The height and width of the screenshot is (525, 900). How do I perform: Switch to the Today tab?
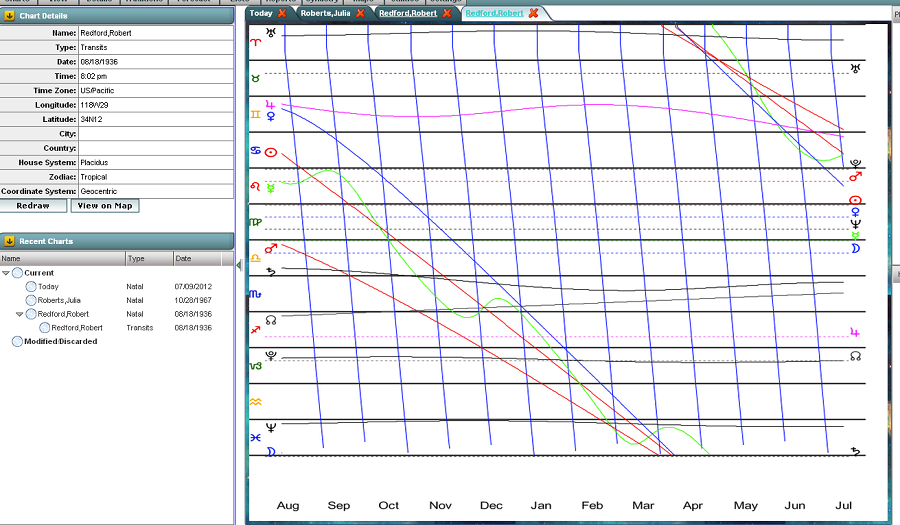260,13
